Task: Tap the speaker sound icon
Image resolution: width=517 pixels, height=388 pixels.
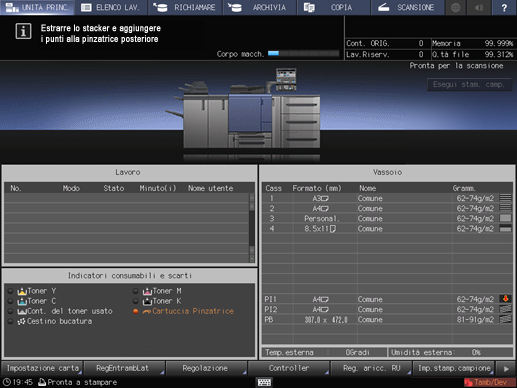Action: point(479,7)
